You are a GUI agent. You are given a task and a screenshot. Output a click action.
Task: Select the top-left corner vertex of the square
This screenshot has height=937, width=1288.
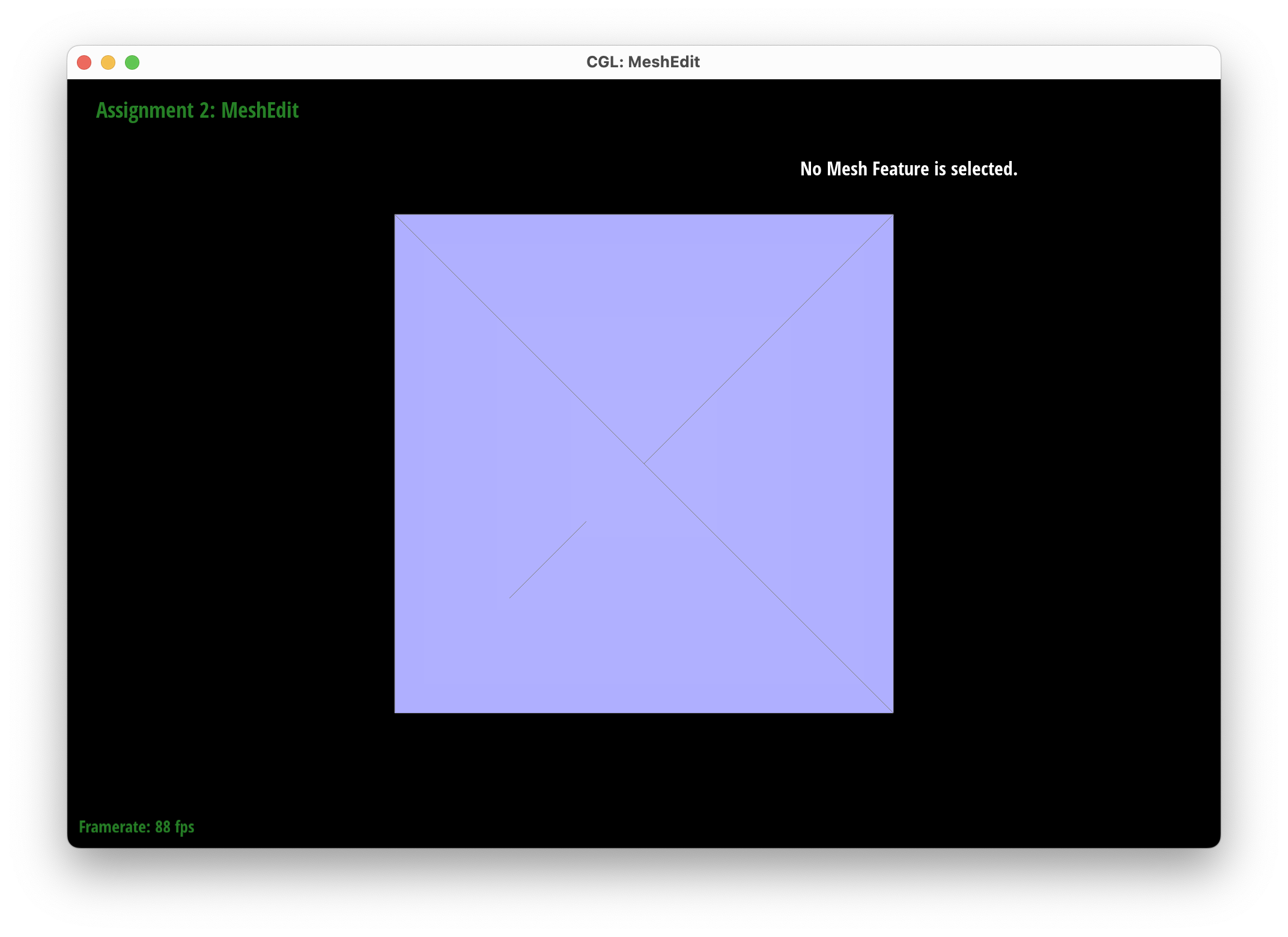coord(395,216)
